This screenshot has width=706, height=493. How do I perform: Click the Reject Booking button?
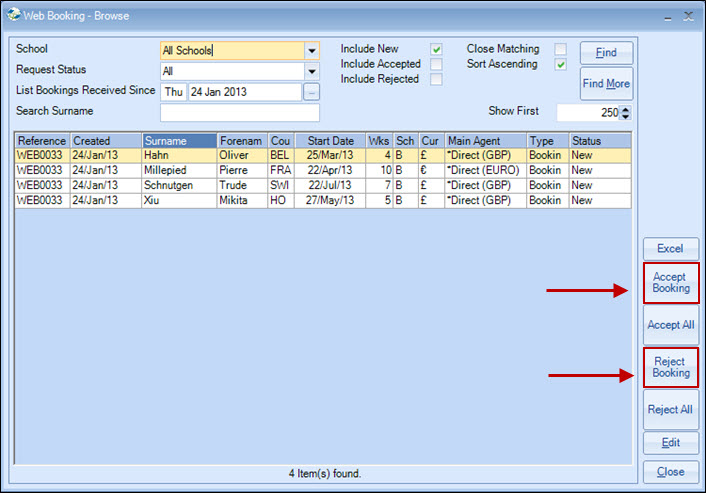[670, 367]
